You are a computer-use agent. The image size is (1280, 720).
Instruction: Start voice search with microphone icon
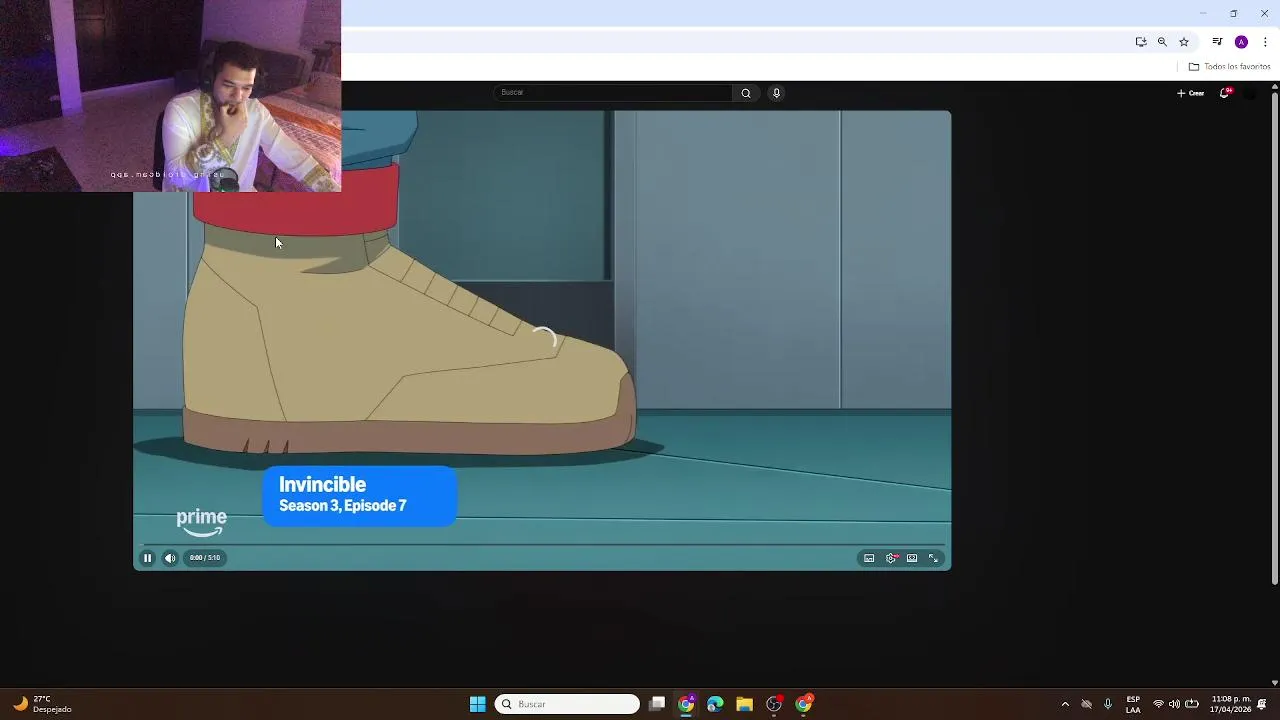pyautogui.click(x=776, y=93)
